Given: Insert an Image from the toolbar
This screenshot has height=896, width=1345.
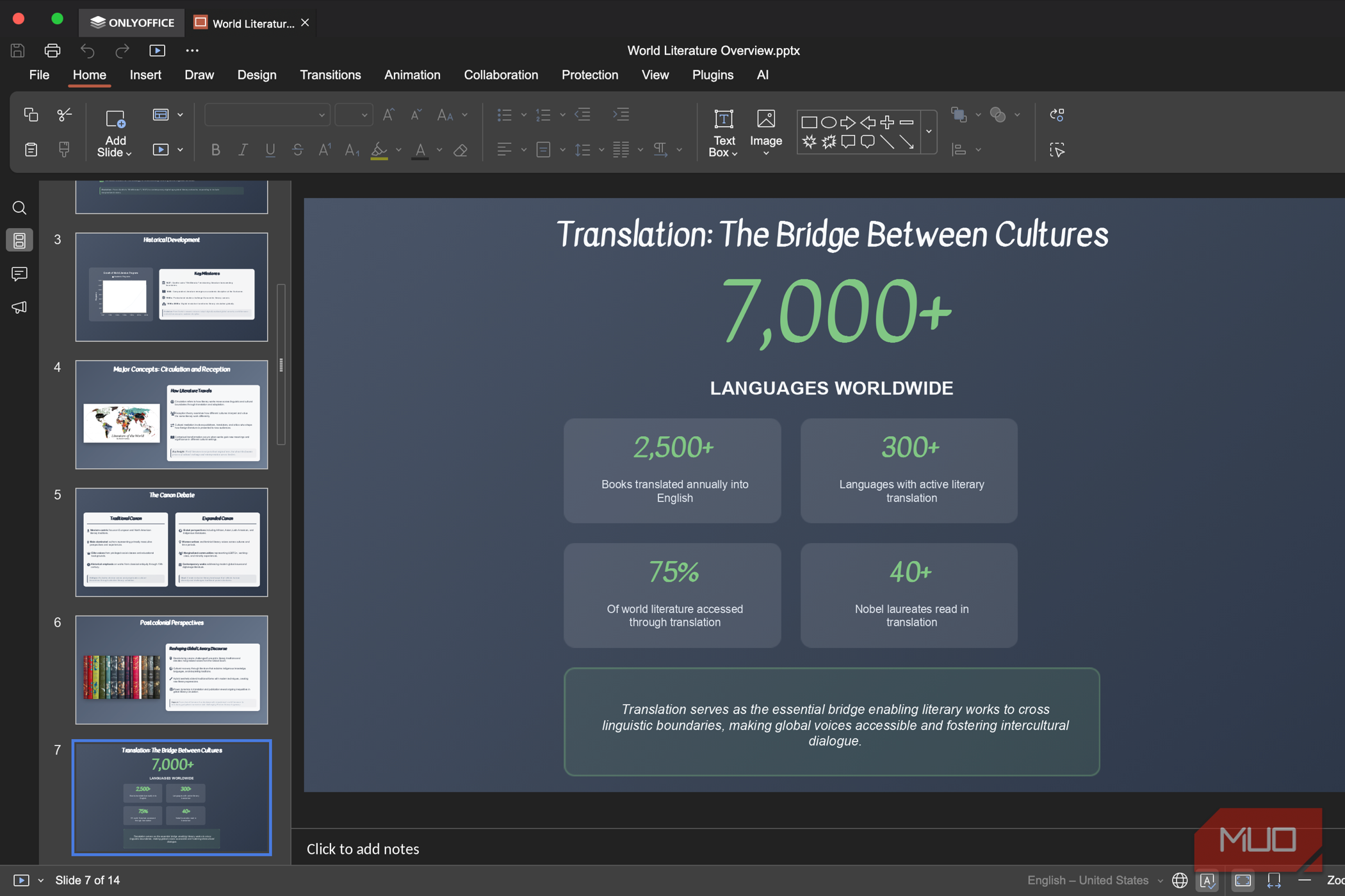Looking at the screenshot, I should (x=766, y=132).
